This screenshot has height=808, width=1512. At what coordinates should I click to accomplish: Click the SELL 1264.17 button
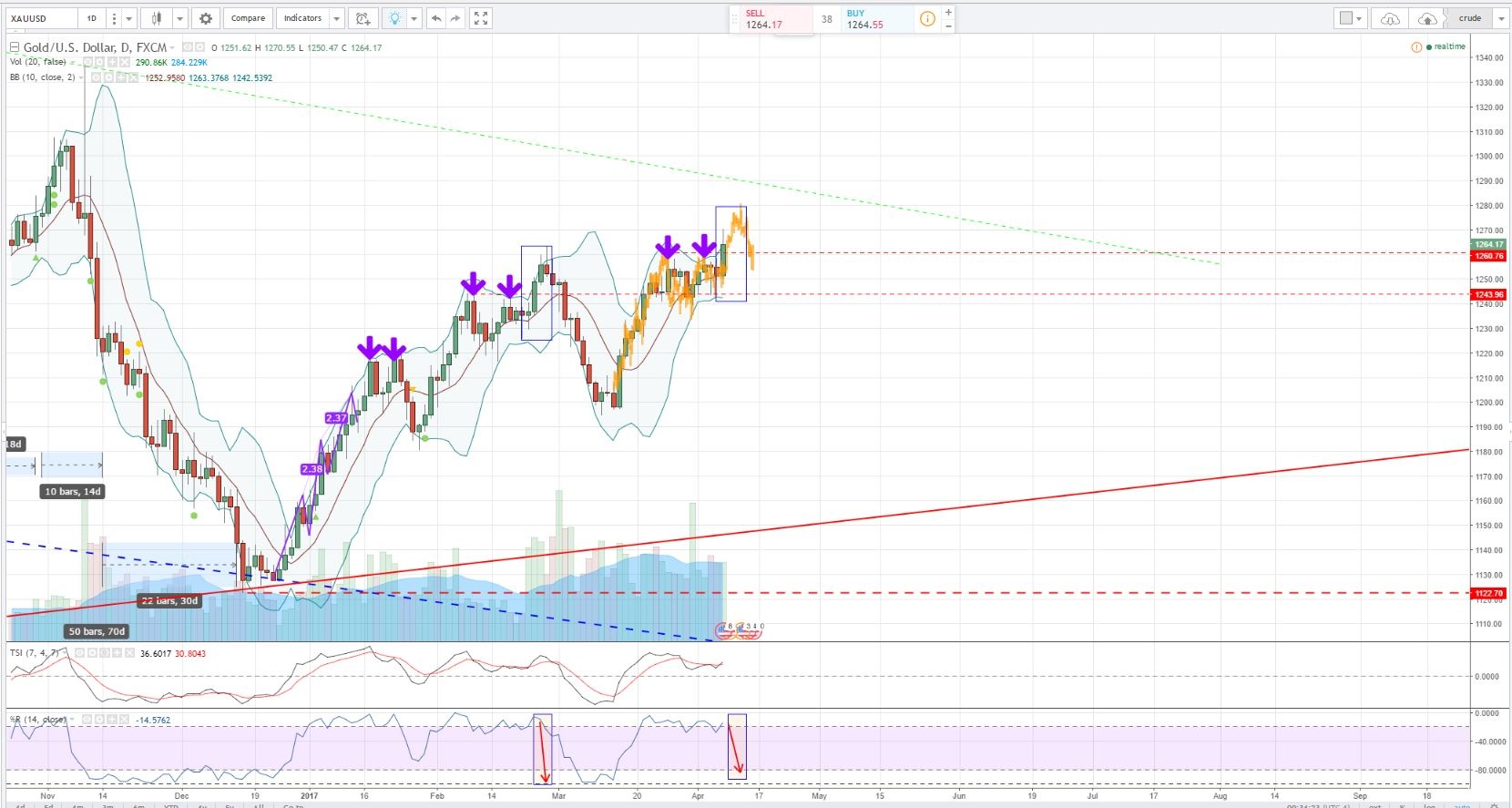(x=771, y=19)
